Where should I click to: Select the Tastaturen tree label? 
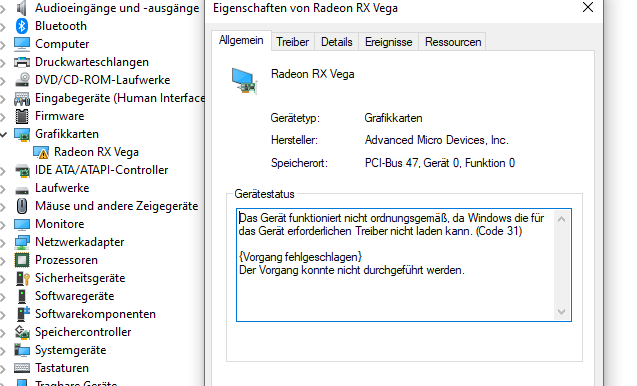pyautogui.click(x=62, y=368)
